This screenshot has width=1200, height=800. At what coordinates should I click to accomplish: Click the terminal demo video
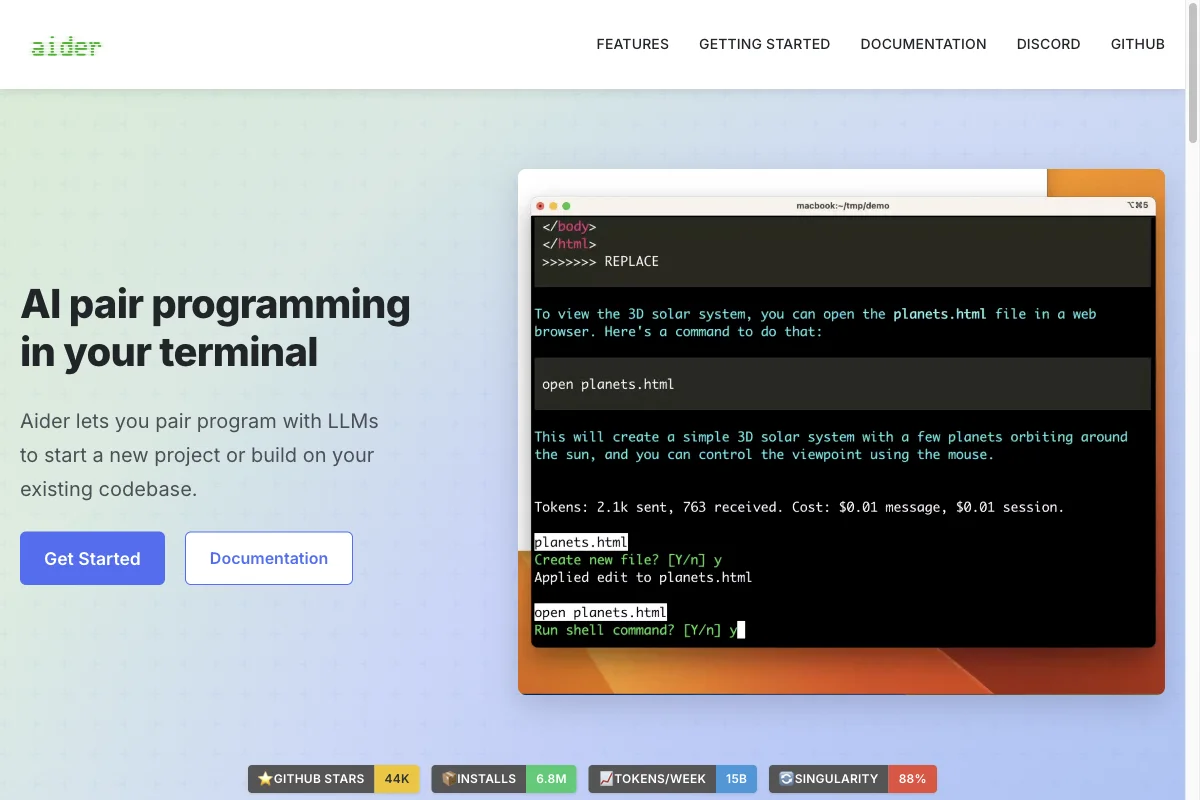841,431
